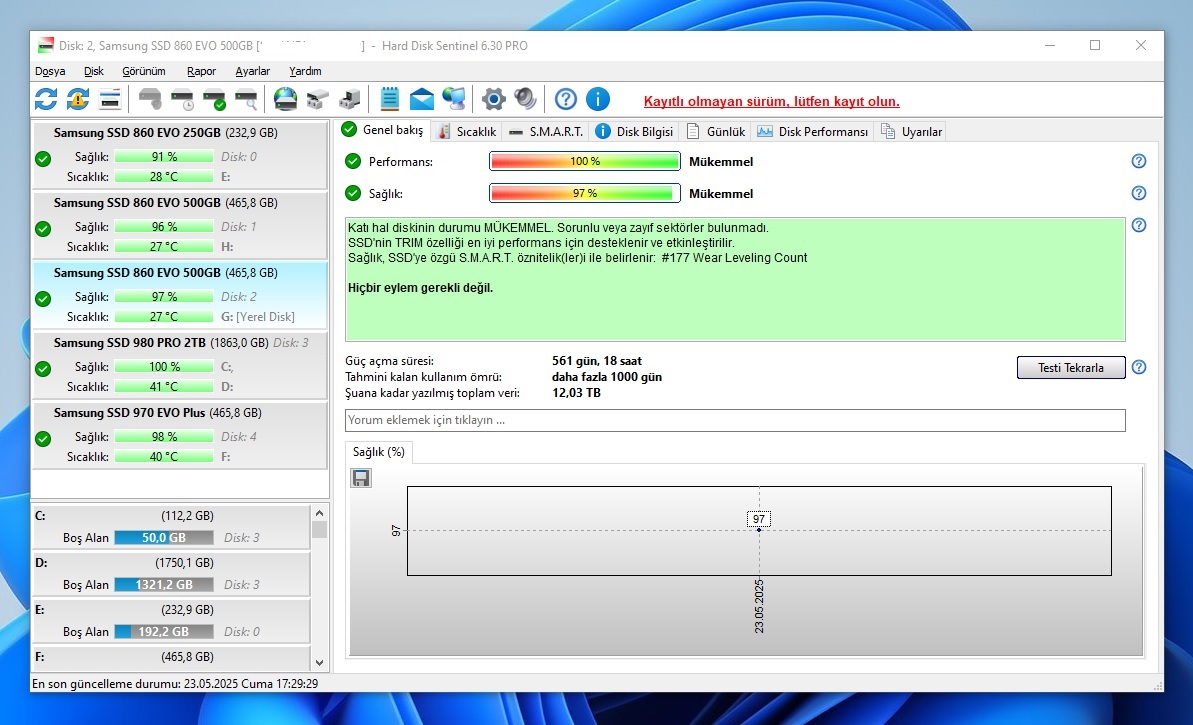The width and height of the screenshot is (1193, 725).
Task: Click the disk with clock toolbar icon
Action: [183, 99]
